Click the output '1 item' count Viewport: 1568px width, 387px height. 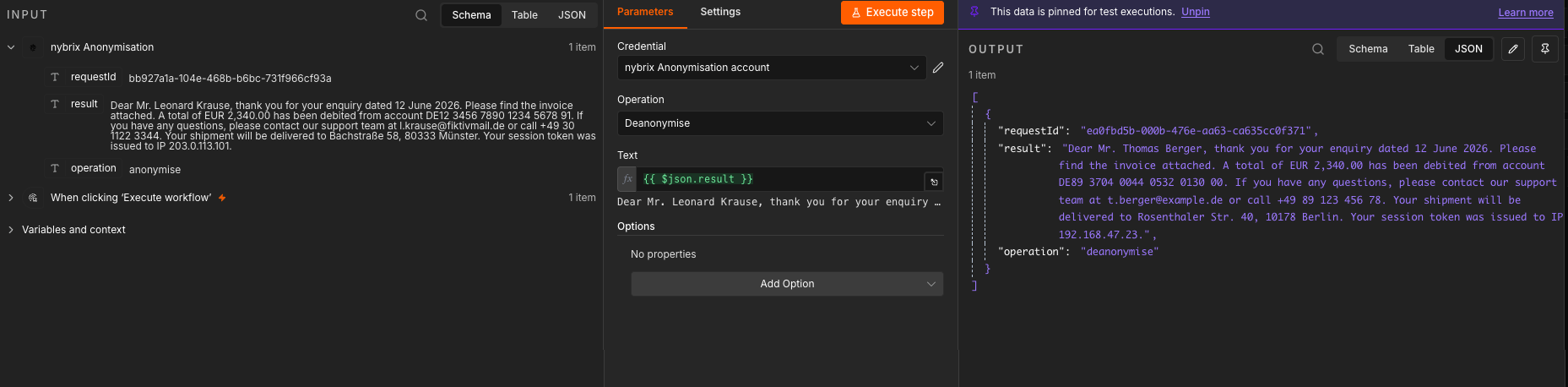[982, 75]
